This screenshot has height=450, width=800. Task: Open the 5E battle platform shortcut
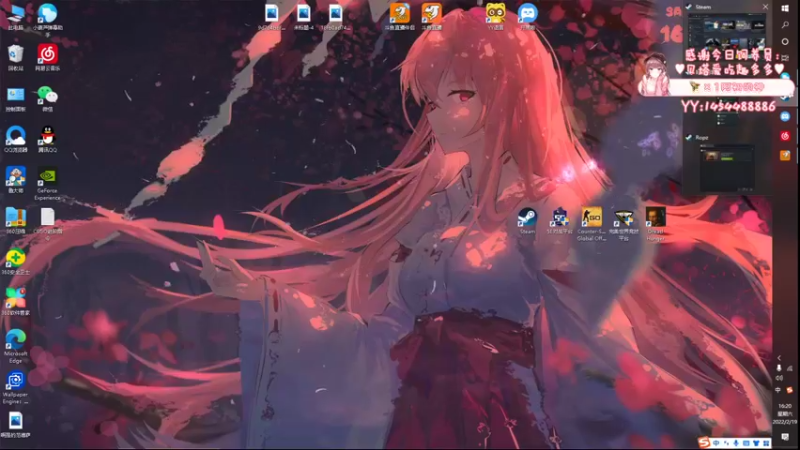pos(559,221)
